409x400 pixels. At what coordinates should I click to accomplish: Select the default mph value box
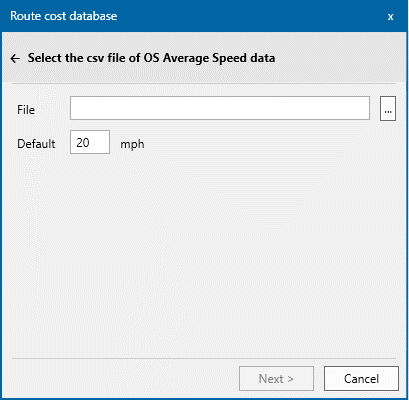(90, 142)
